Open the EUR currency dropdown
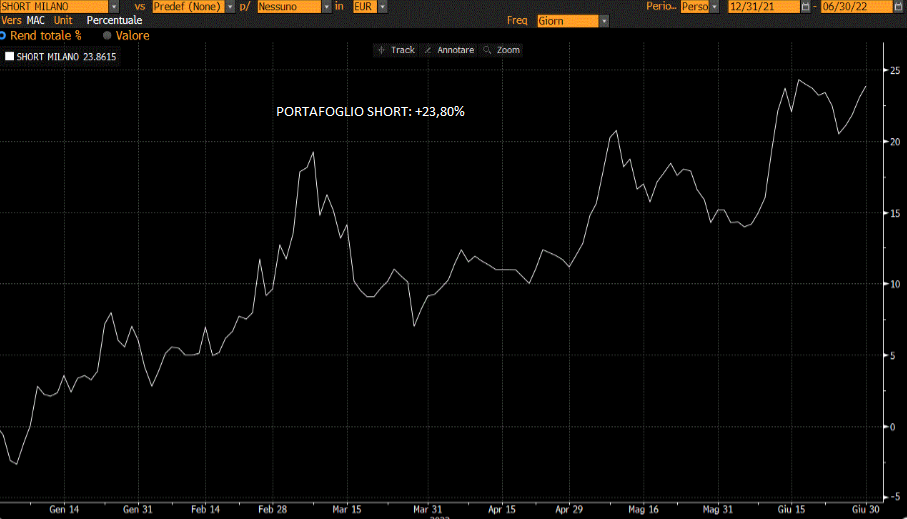907x519 pixels. tap(382, 7)
